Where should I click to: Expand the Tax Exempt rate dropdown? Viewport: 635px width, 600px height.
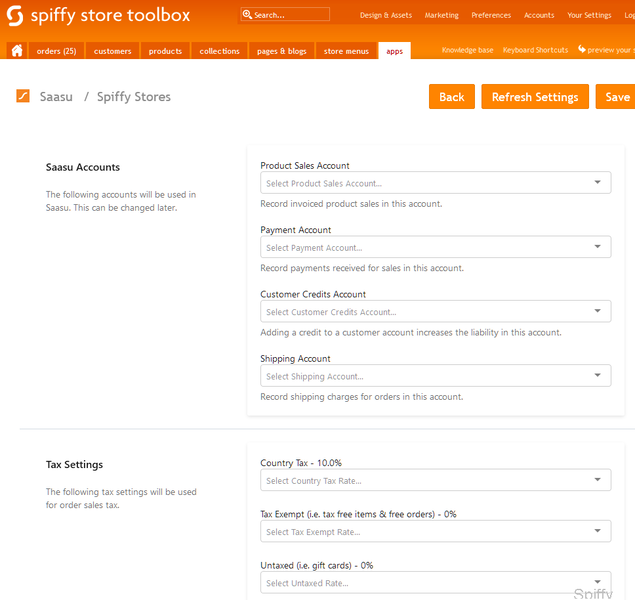(x=435, y=531)
